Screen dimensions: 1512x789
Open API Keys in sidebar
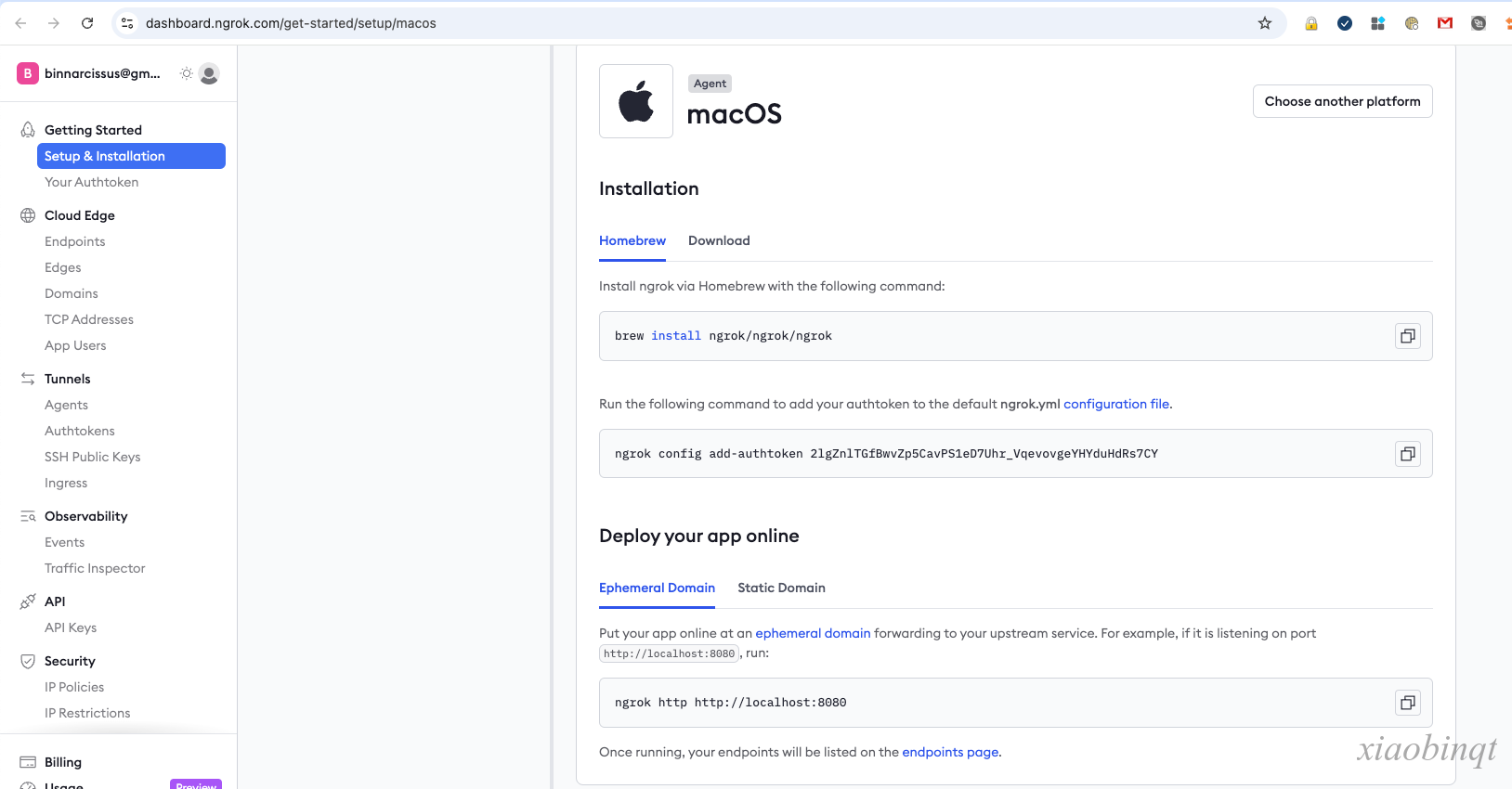71,627
